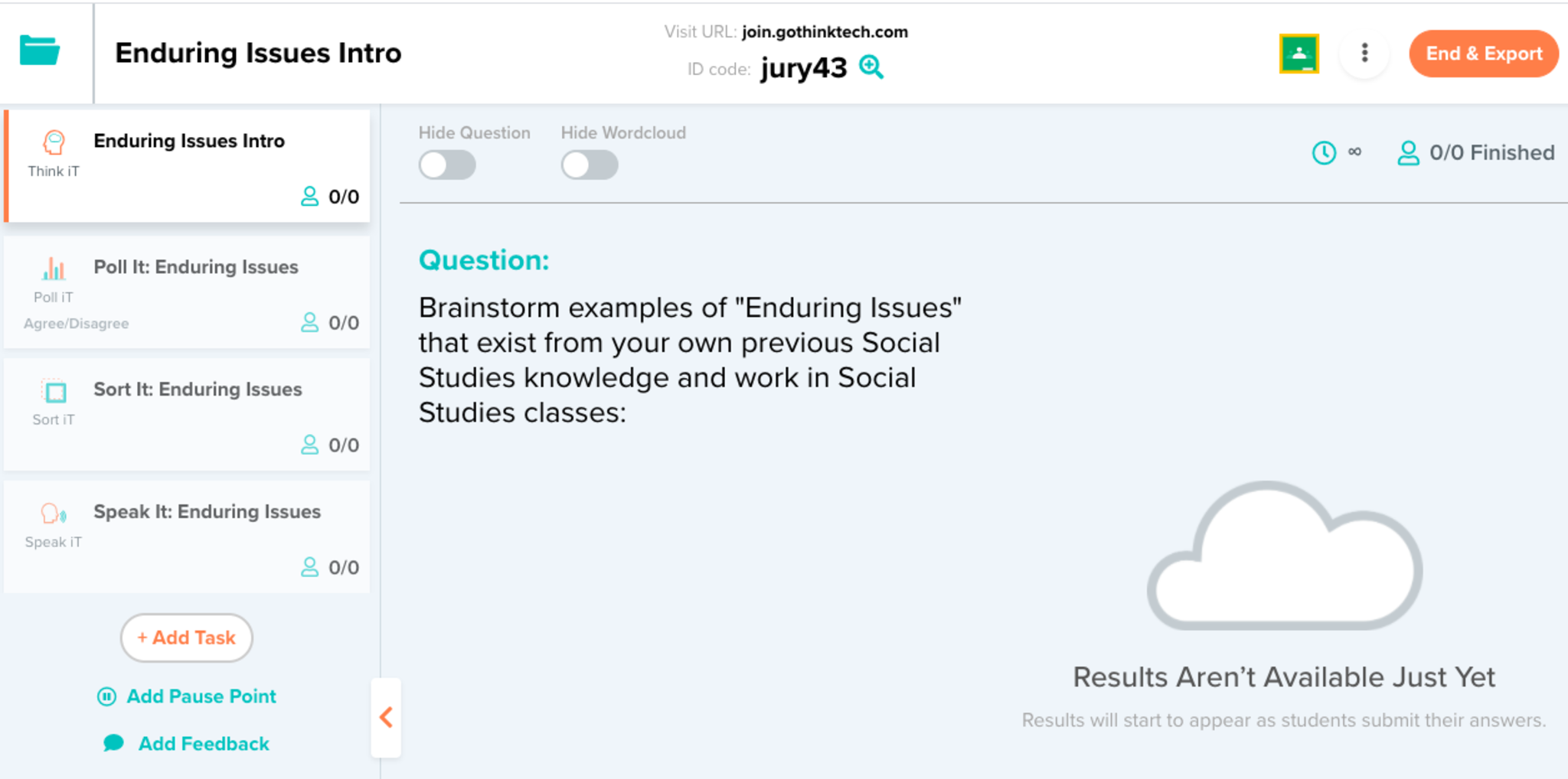Click the magnifier beside ID code jury43
This screenshot has width=1568, height=779.
871,67
